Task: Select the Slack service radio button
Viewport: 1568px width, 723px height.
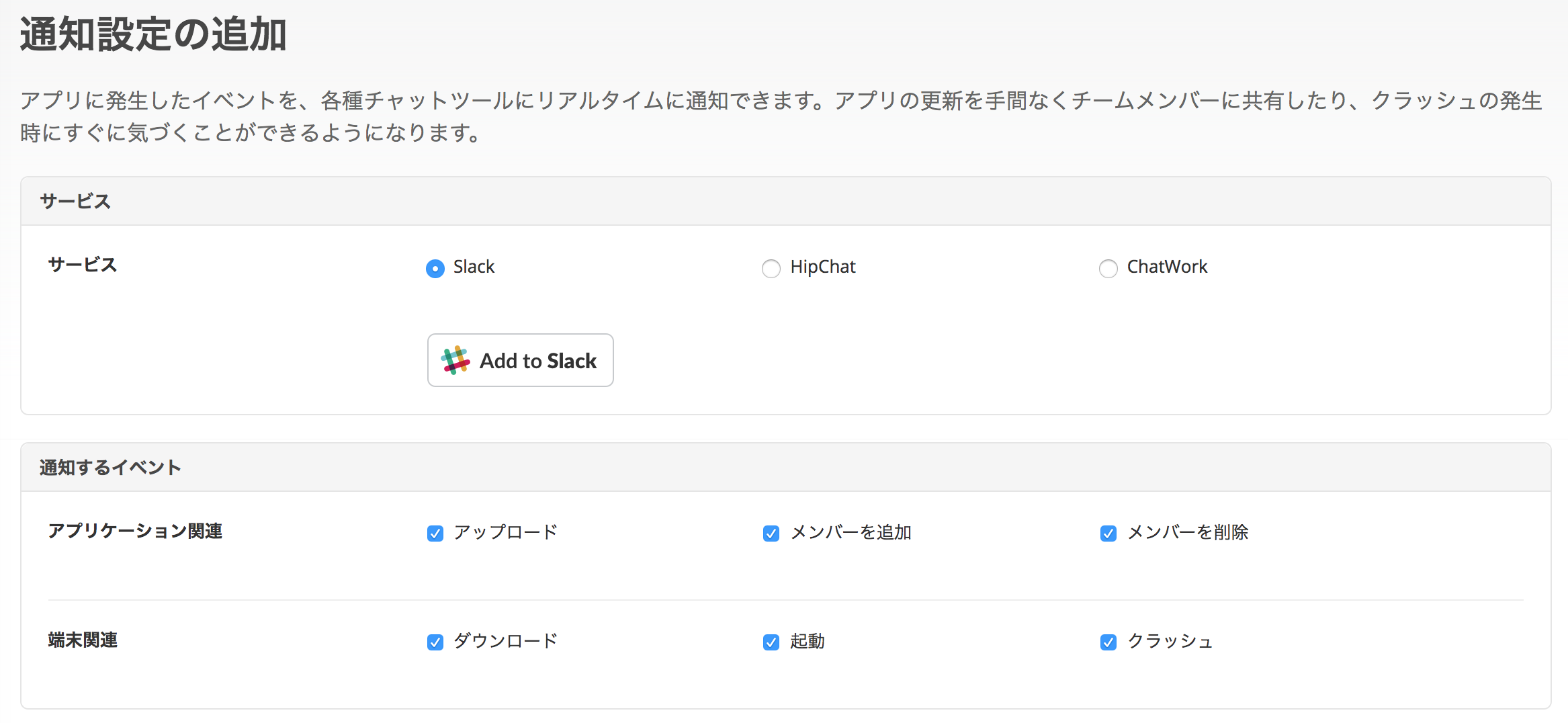Action: coord(435,267)
